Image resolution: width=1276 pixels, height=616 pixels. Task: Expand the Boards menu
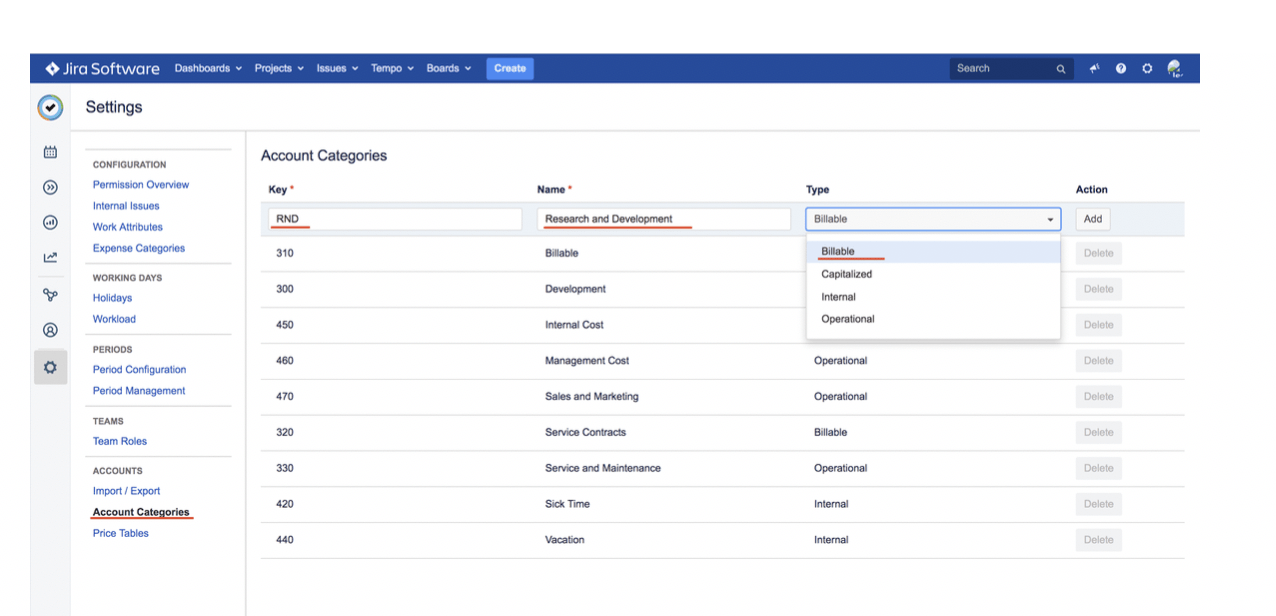(x=449, y=68)
